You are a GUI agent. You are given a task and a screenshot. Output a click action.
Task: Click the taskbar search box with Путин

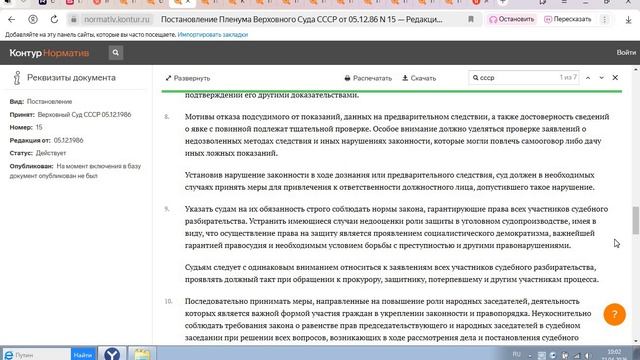click(x=37, y=355)
